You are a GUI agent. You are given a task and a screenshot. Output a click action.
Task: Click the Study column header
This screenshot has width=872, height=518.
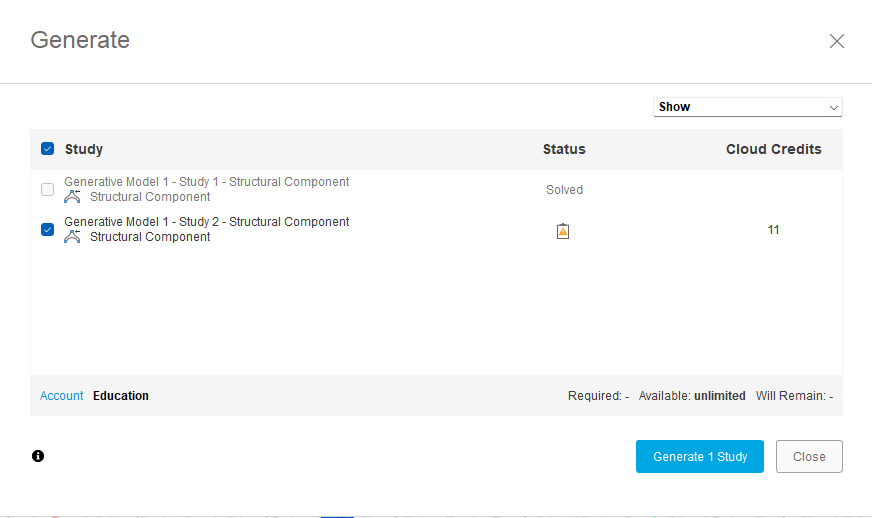tap(84, 149)
